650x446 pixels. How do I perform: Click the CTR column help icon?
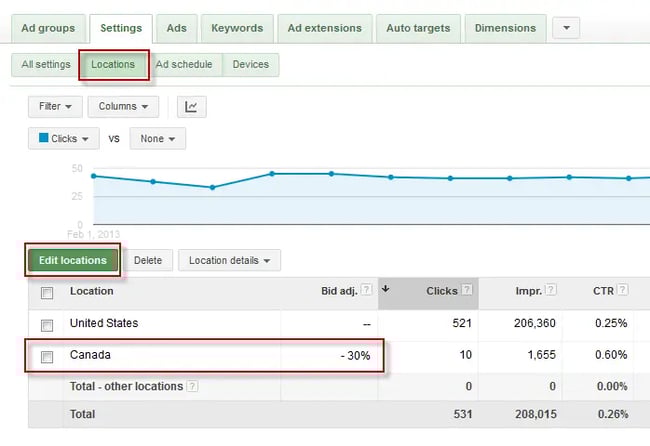click(x=622, y=291)
